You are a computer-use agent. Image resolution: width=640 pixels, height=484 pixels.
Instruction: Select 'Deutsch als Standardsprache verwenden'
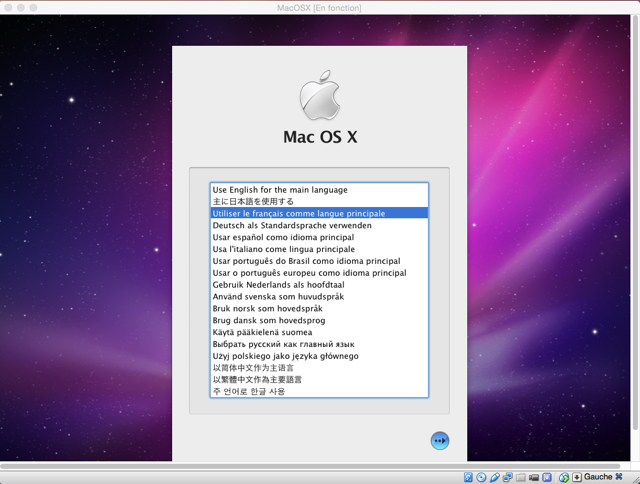click(x=319, y=225)
